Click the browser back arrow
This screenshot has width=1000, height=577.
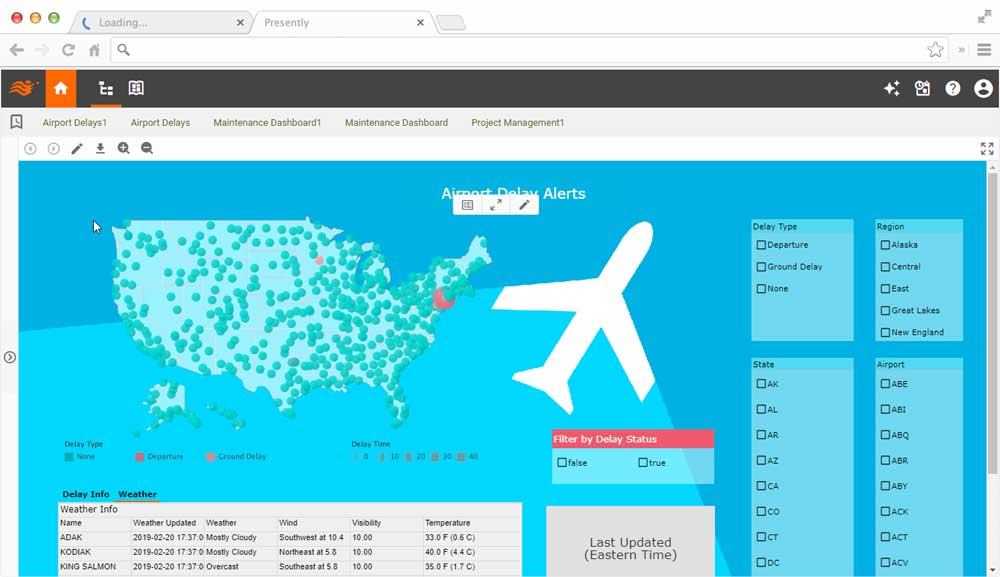(17, 50)
